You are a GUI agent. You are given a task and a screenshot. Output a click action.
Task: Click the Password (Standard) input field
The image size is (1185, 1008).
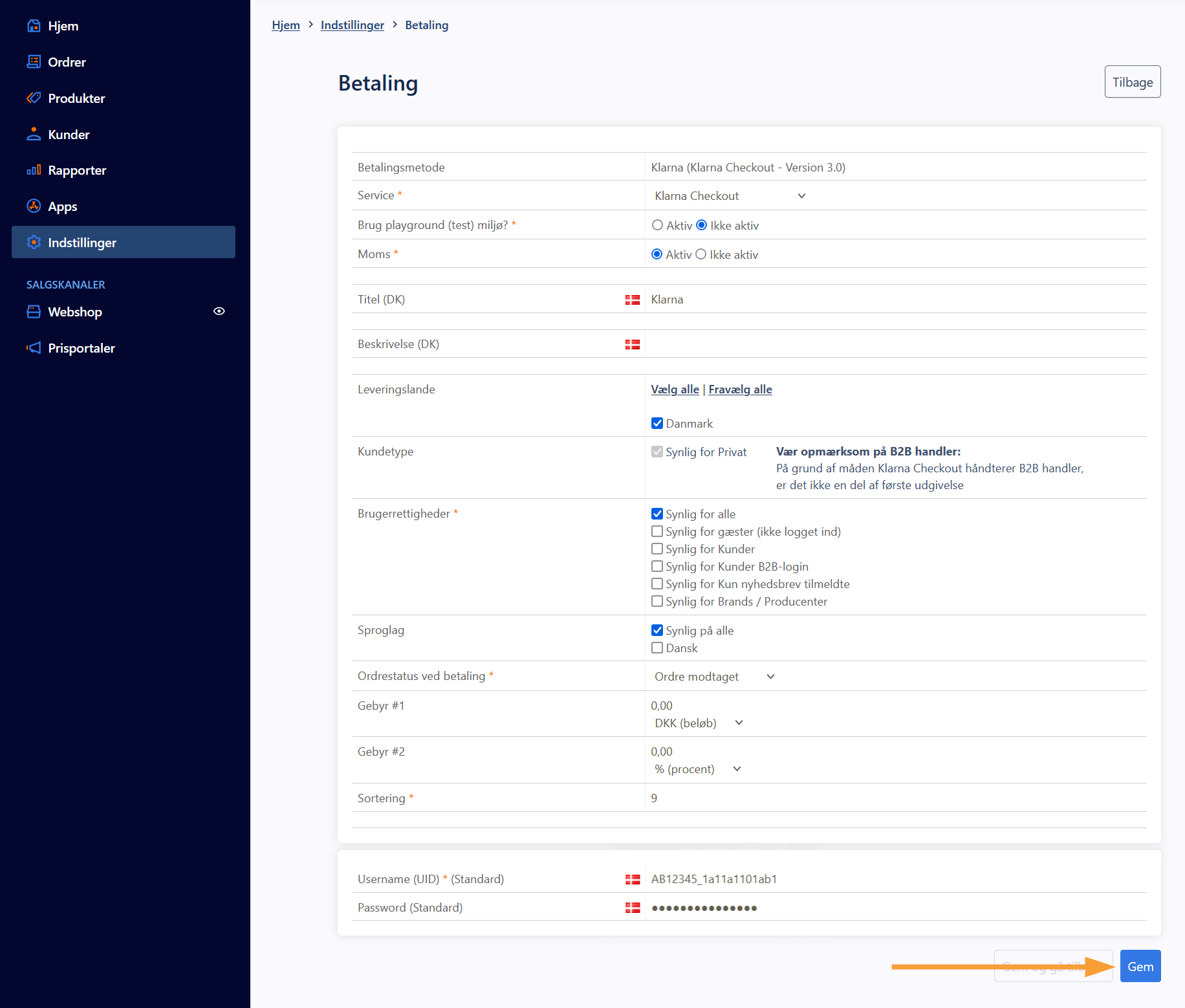click(x=896, y=907)
